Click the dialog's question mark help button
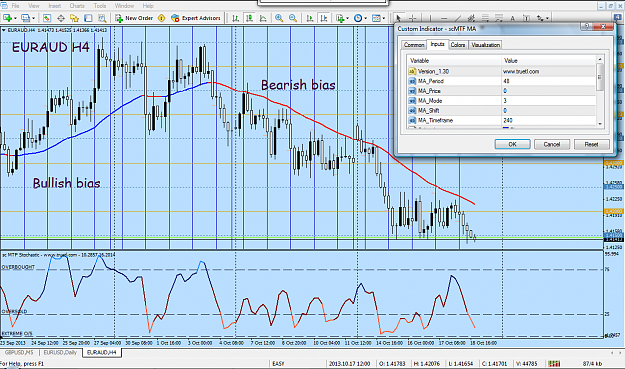Screen dimensions: 625x369 (586, 26)
